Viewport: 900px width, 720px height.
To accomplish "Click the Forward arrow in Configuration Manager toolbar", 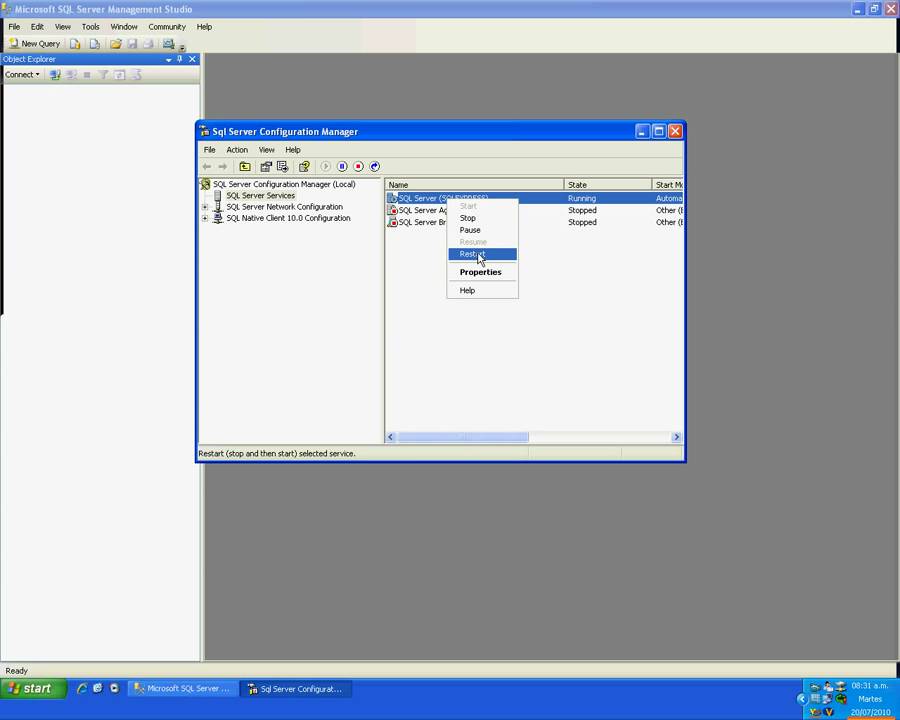I will [223, 167].
